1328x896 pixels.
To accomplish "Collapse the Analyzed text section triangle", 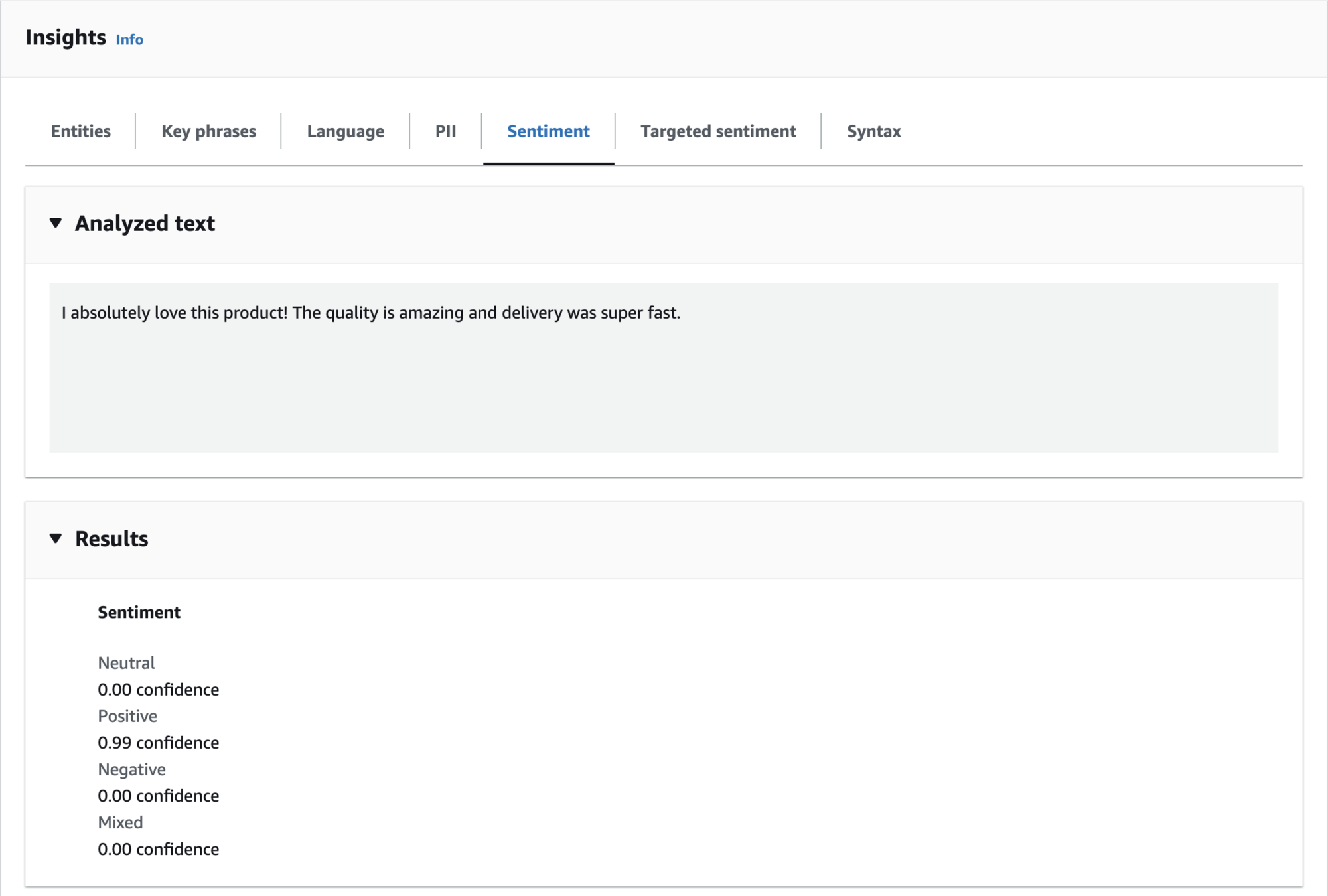I will click(x=56, y=223).
